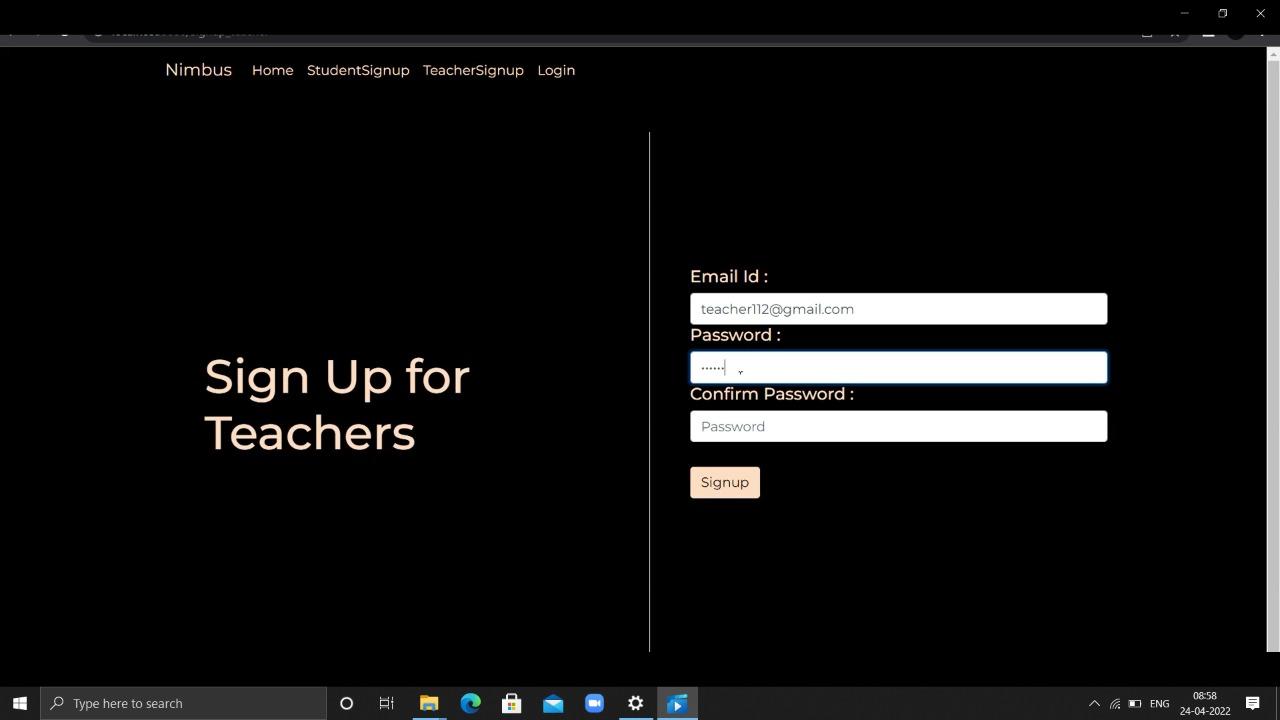Open the Action Center notifications
1280x720 pixels.
point(1252,703)
